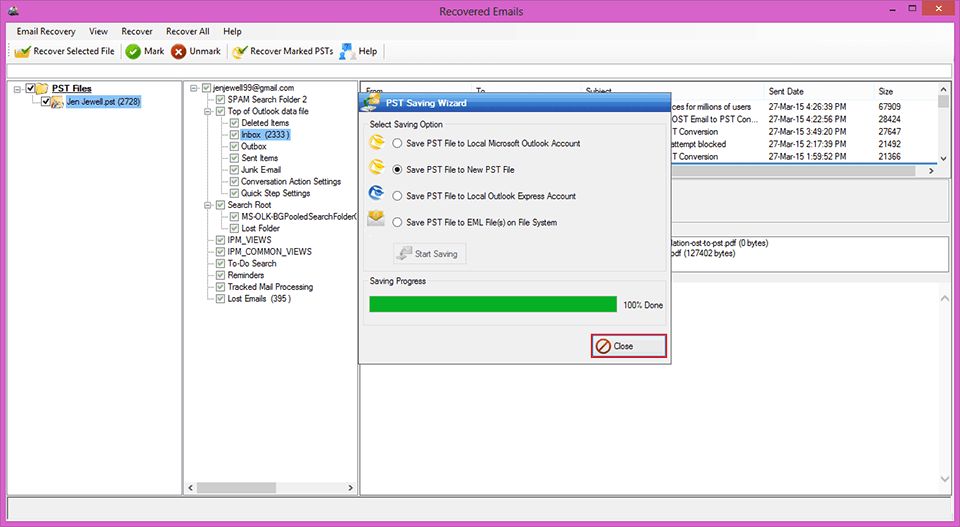Click the PST Files folder icon

42,89
